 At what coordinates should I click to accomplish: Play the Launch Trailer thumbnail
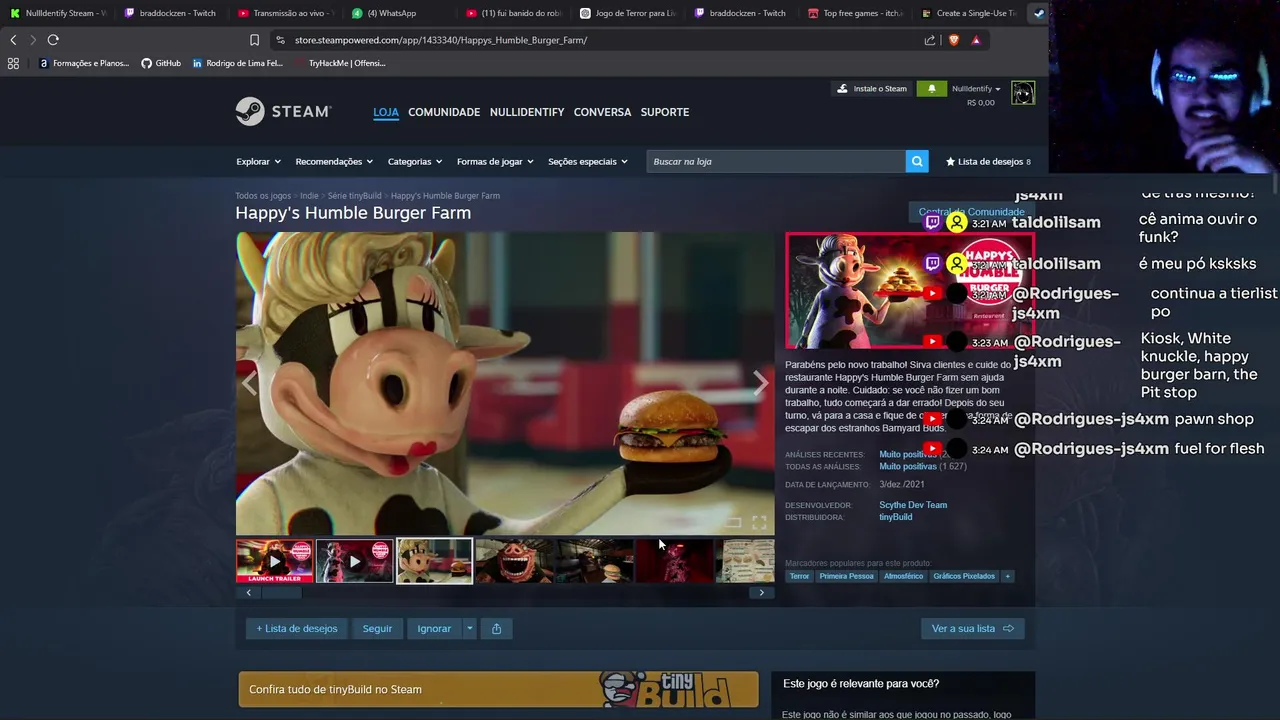click(x=274, y=561)
